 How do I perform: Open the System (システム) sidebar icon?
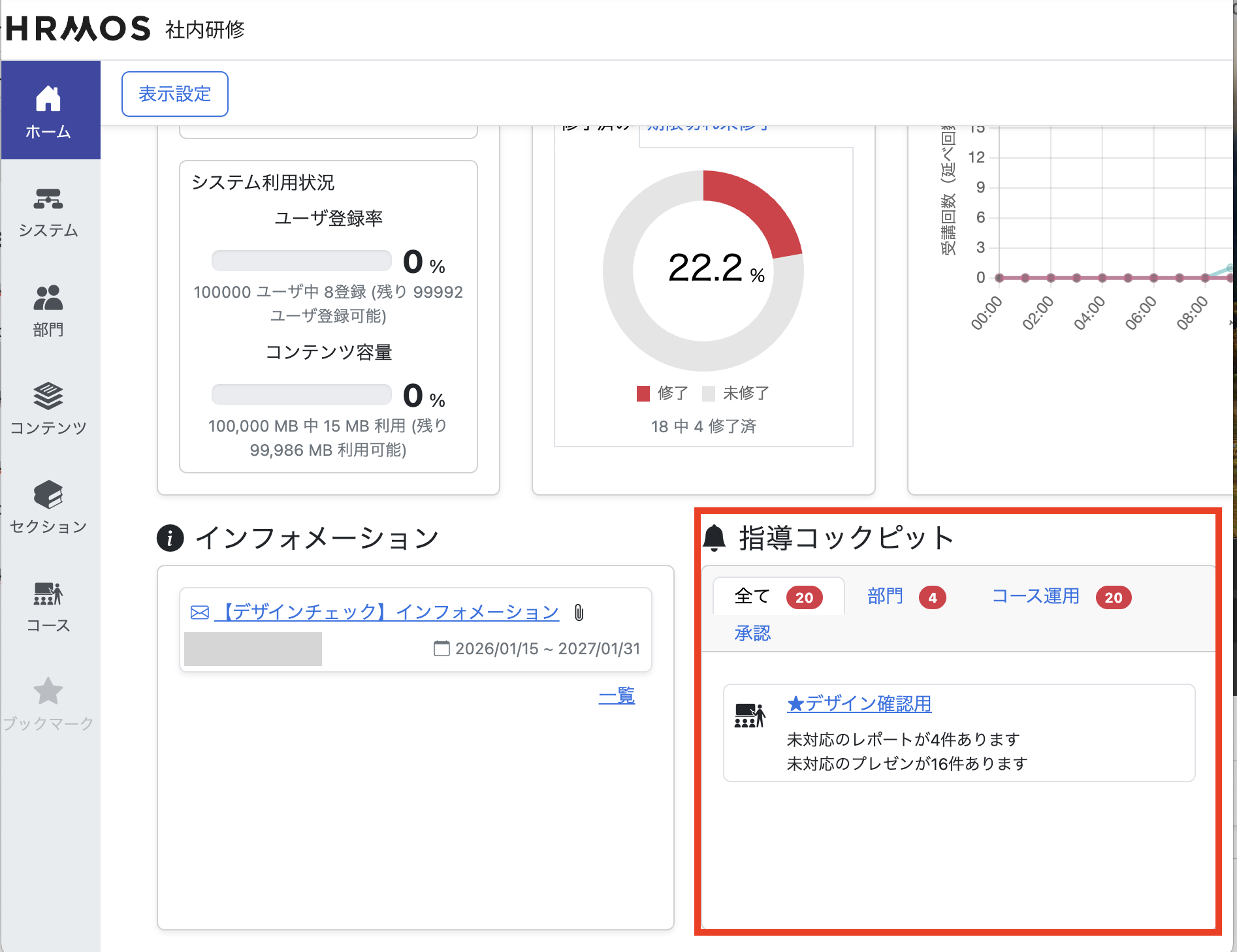[x=48, y=199]
